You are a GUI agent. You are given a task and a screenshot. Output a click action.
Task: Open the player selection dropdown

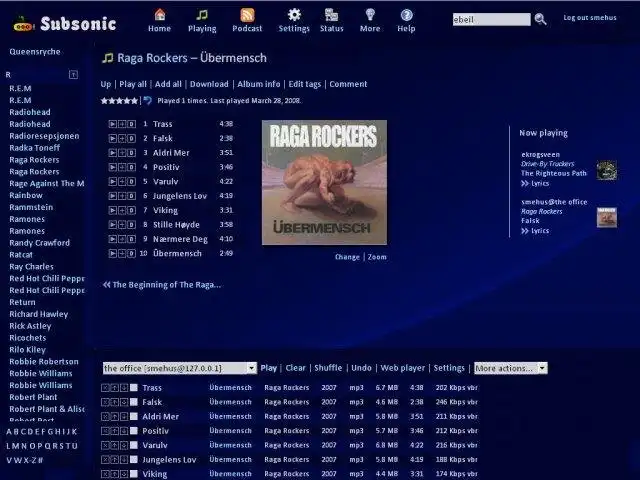(180, 368)
